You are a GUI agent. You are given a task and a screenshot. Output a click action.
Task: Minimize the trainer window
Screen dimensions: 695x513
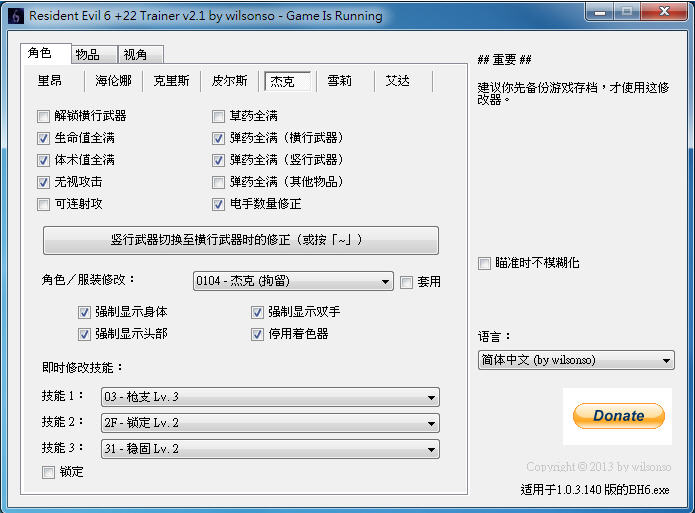click(600, 12)
